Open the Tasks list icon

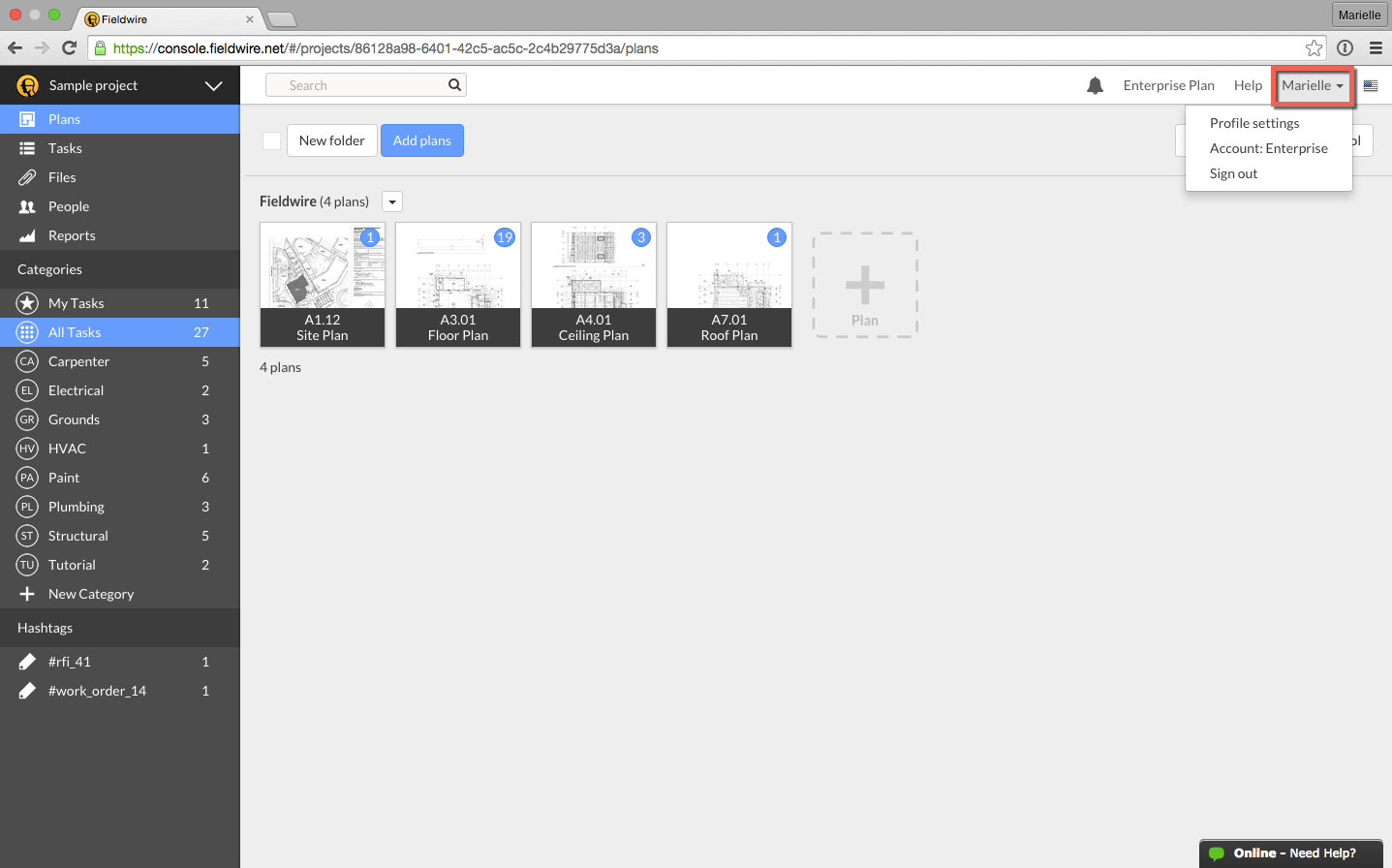(x=27, y=148)
